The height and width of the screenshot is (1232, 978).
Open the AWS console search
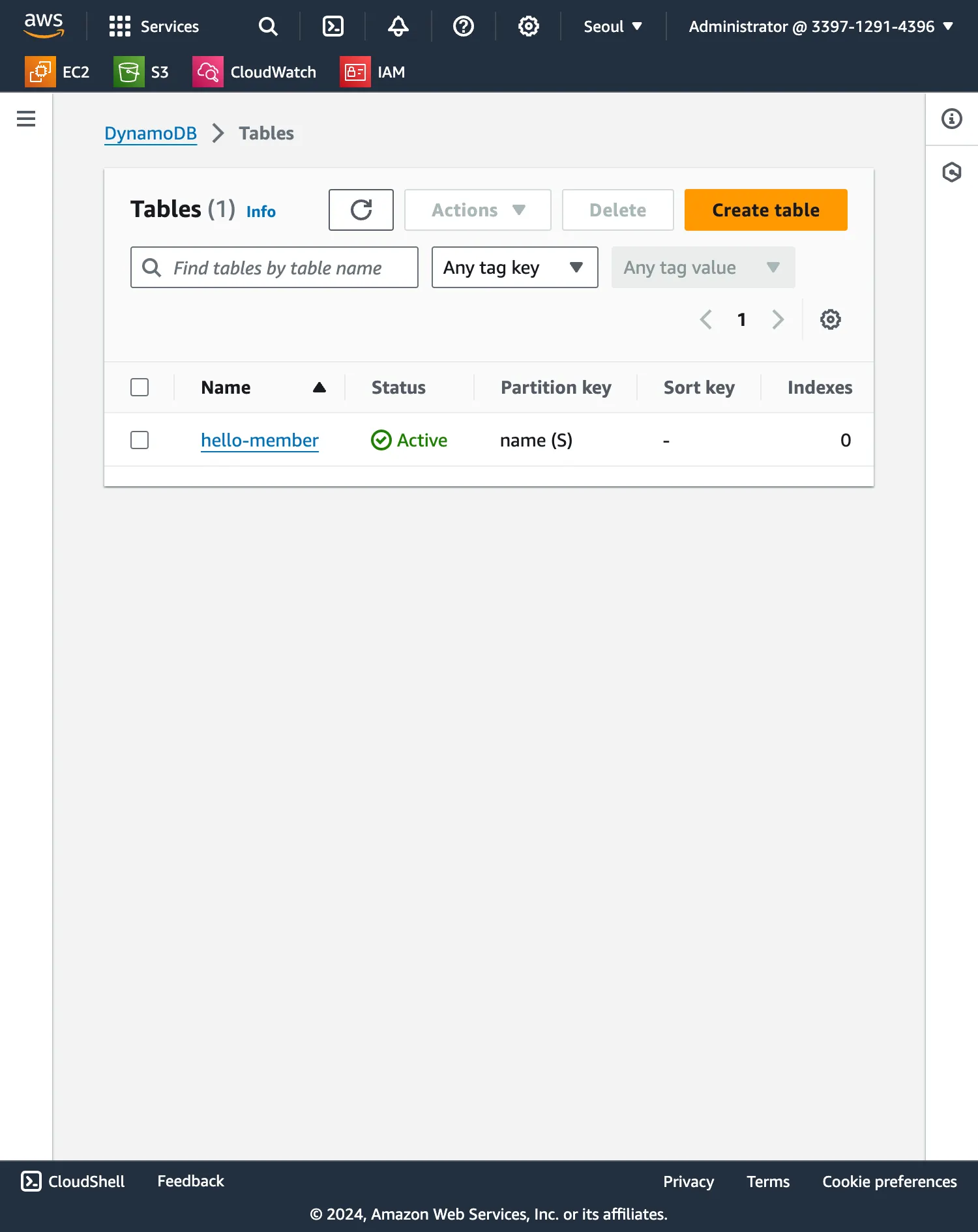[268, 26]
